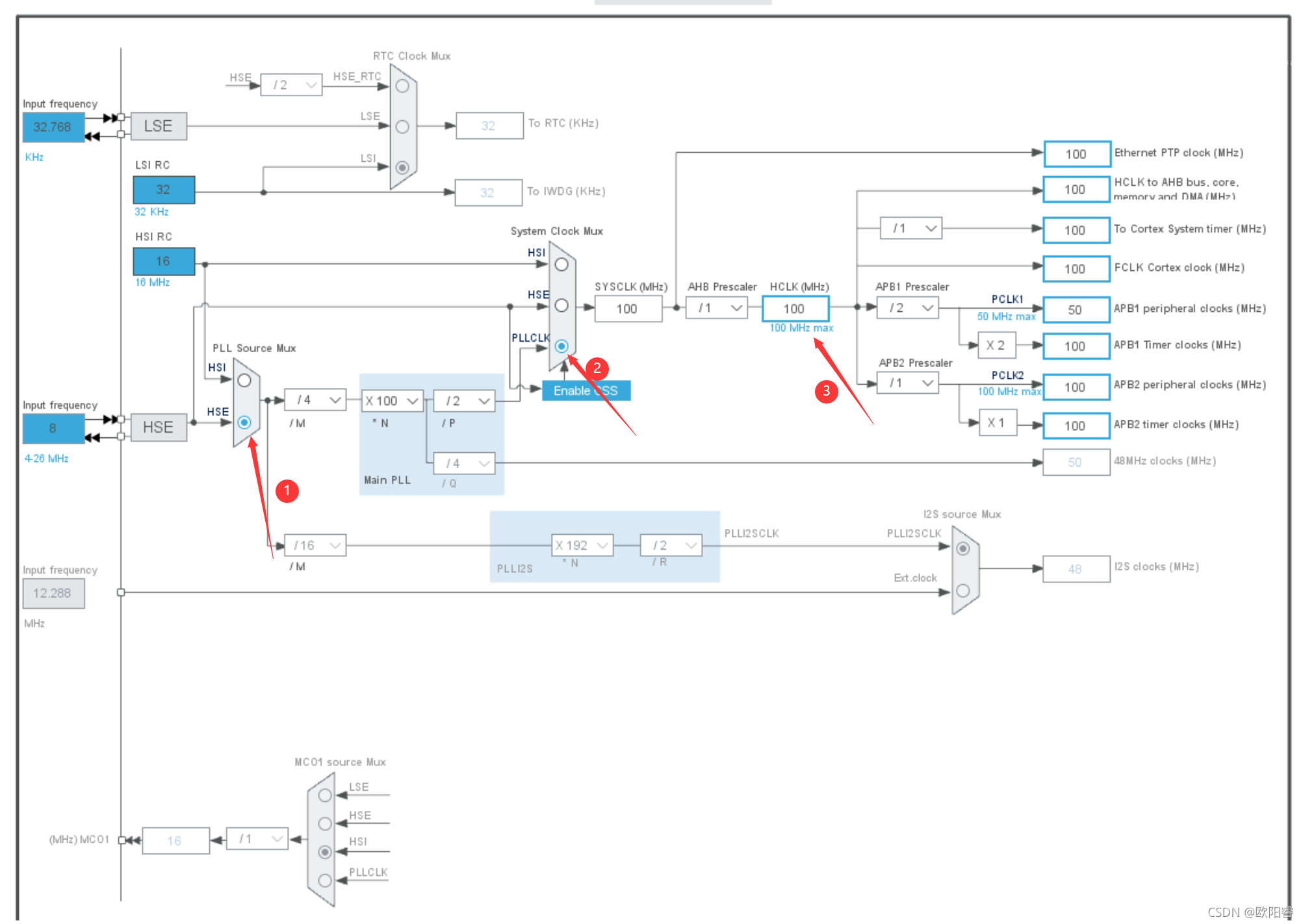1303x924 pixels.
Task: Select Ext.clock in I2S source Mux
Action: click(x=963, y=591)
